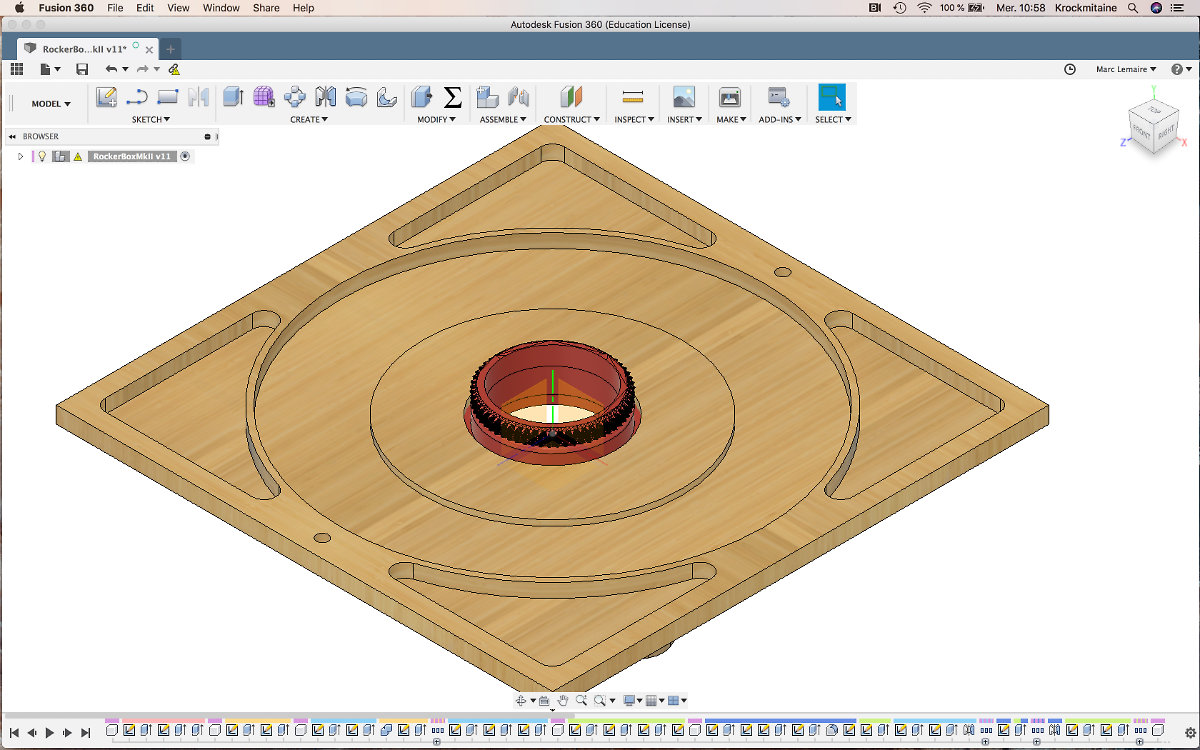Click the sketch Mirror tool icon
1200x750 pixels.
(x=198, y=97)
